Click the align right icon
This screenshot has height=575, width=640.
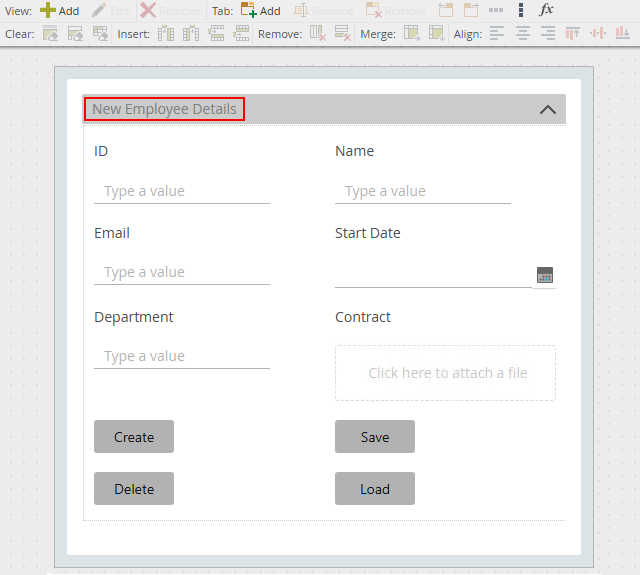547,33
